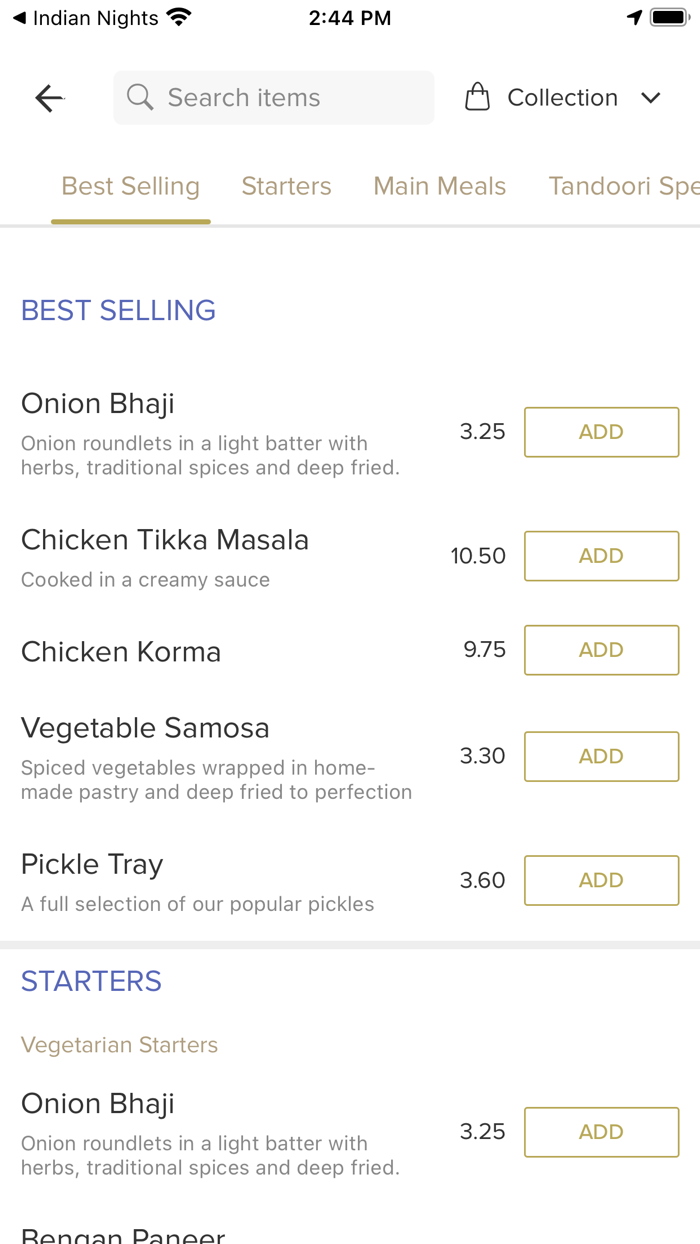700x1244 pixels.
Task: Switch to the Starters tab
Action: (286, 186)
